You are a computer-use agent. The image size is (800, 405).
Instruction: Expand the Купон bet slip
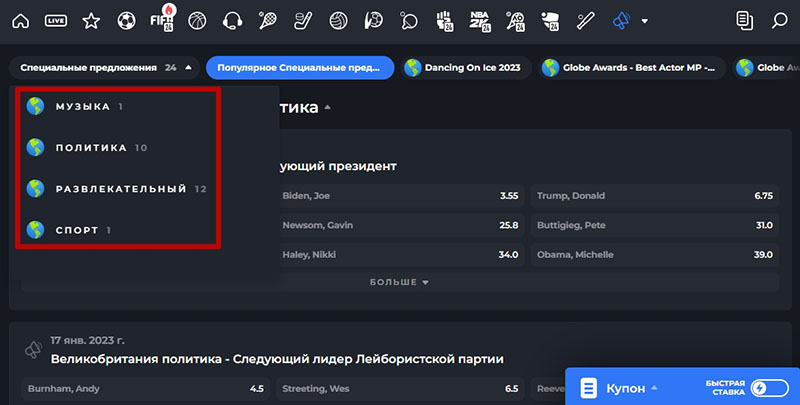tap(632, 389)
